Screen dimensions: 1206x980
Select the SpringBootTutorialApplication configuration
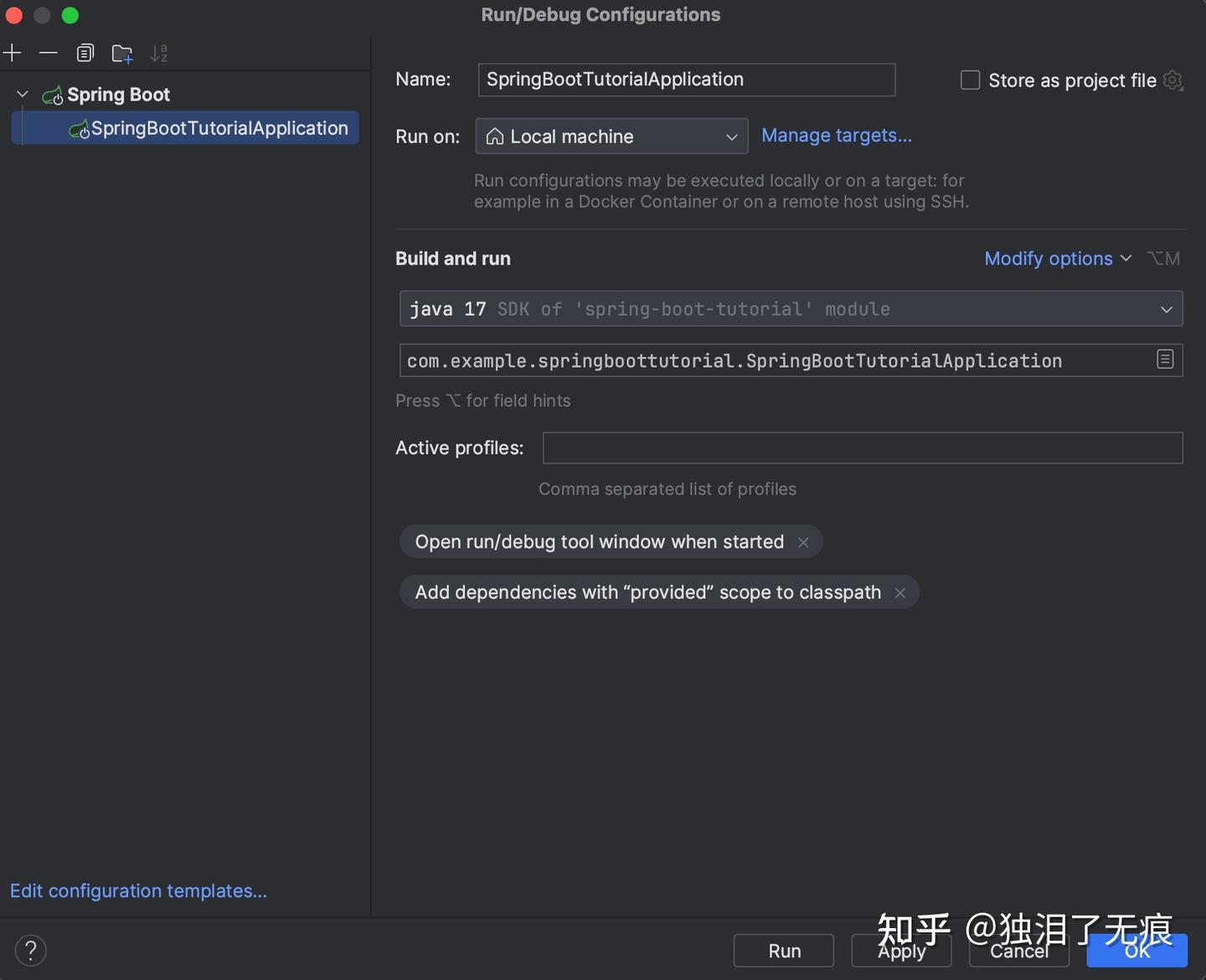tap(219, 128)
